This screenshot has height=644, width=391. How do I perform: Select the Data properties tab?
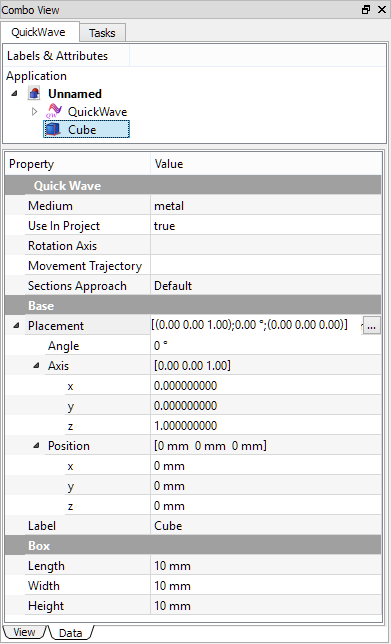click(71, 633)
